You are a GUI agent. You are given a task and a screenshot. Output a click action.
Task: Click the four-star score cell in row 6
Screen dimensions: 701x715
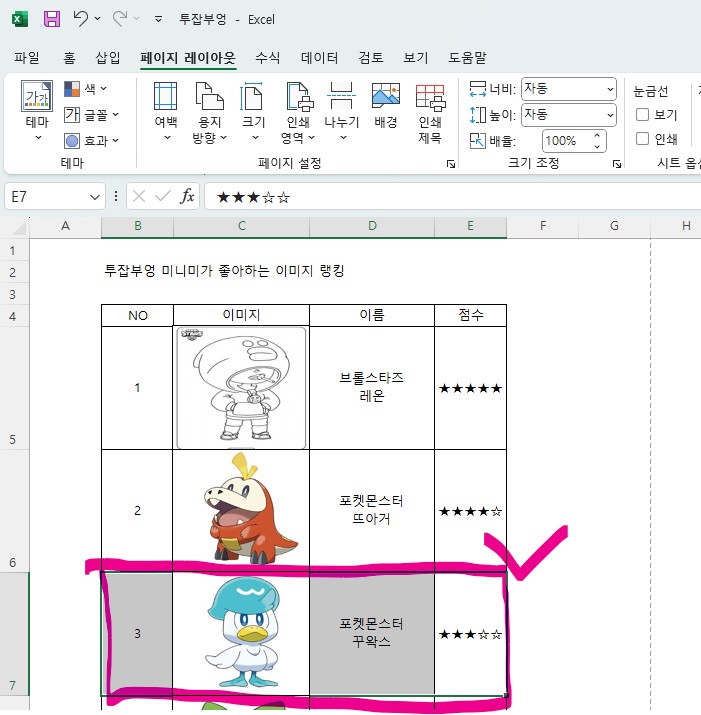tap(470, 511)
